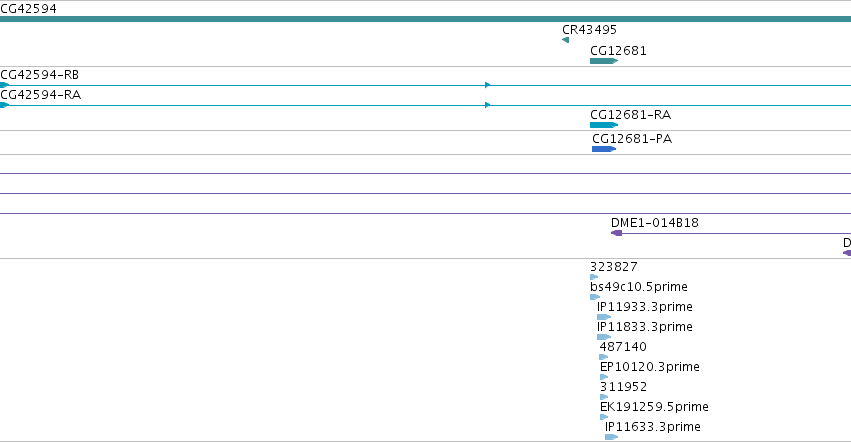Viewport: 851px width, 442px height.
Task: Select the 311952 label
Action: (624, 387)
